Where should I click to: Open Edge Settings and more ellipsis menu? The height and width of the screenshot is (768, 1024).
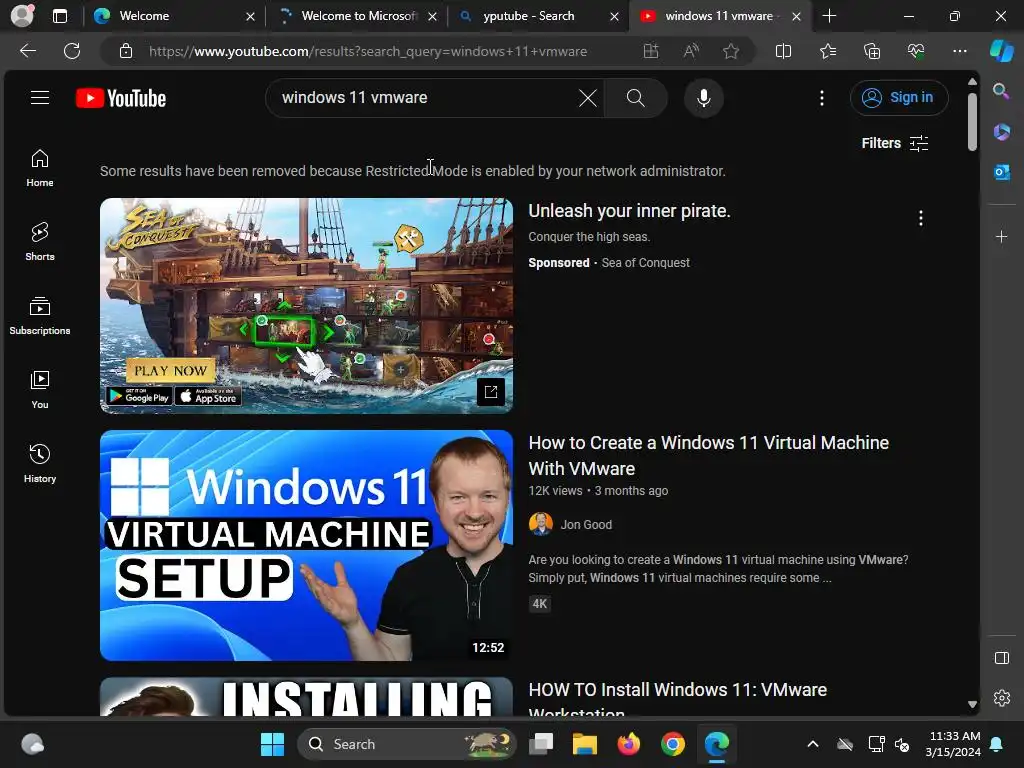coord(959,51)
